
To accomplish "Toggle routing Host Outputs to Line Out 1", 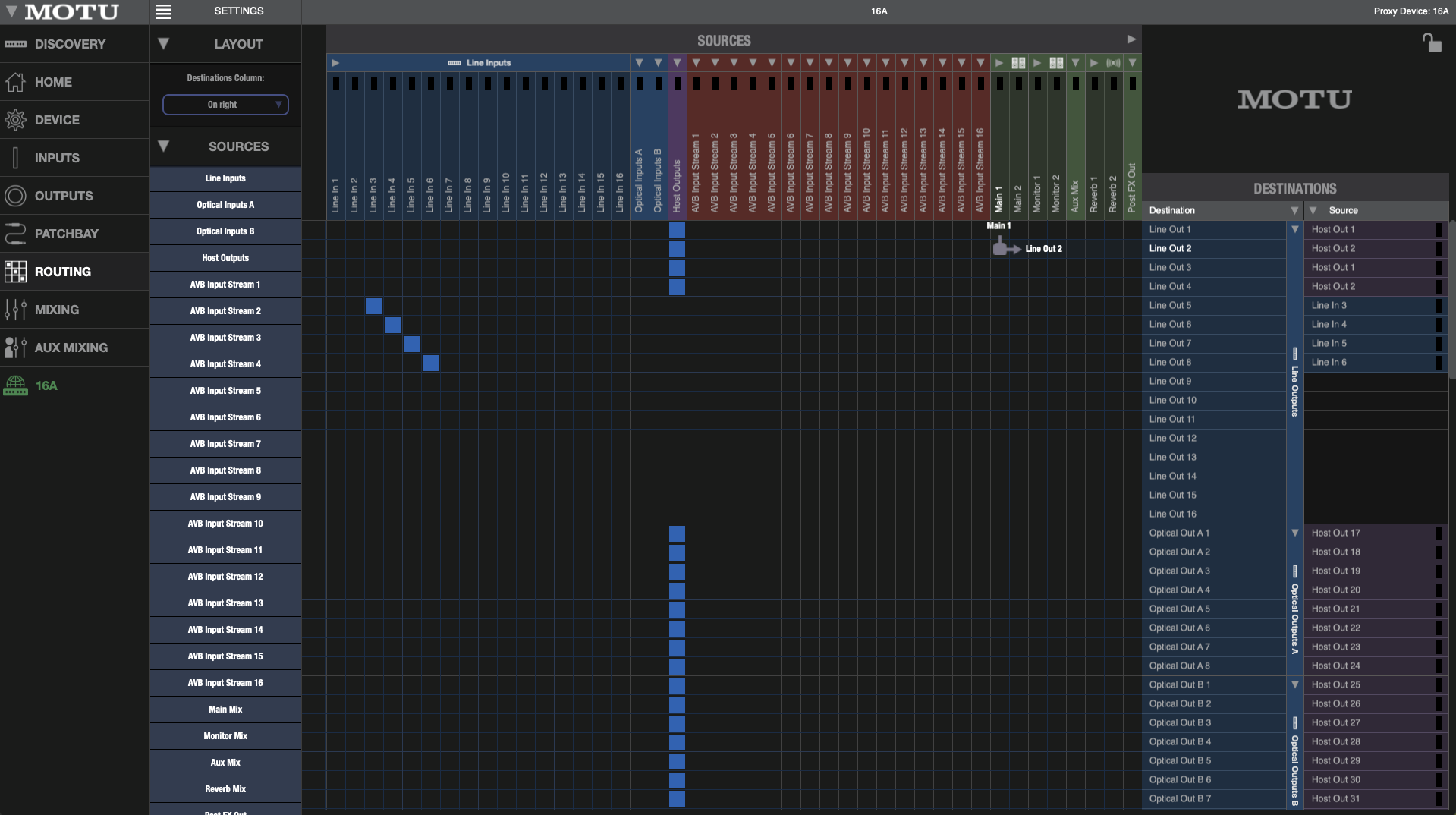I will (677, 230).
